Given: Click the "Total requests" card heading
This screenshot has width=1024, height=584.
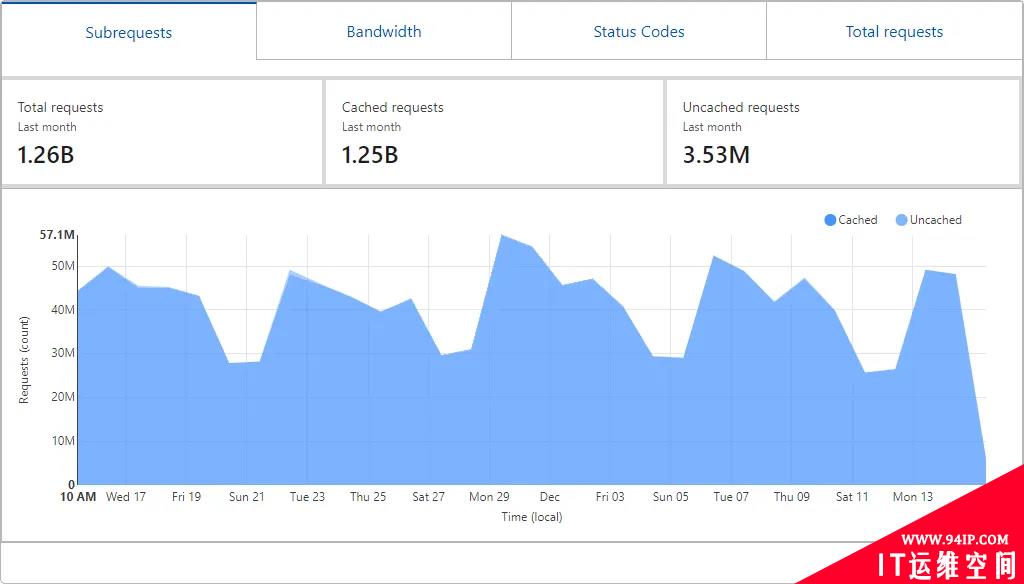Looking at the screenshot, I should coord(60,107).
